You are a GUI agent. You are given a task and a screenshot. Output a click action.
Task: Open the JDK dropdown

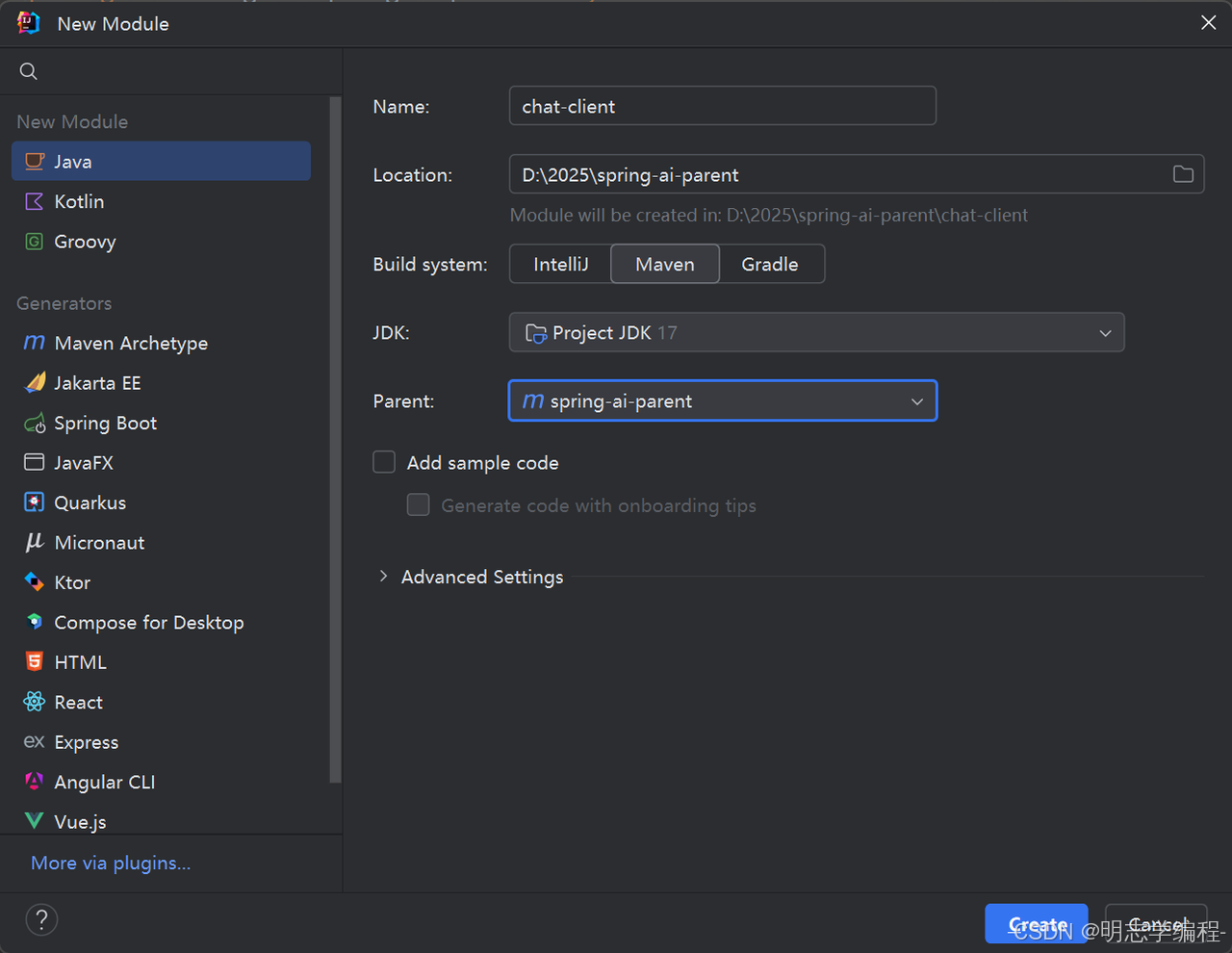[816, 332]
